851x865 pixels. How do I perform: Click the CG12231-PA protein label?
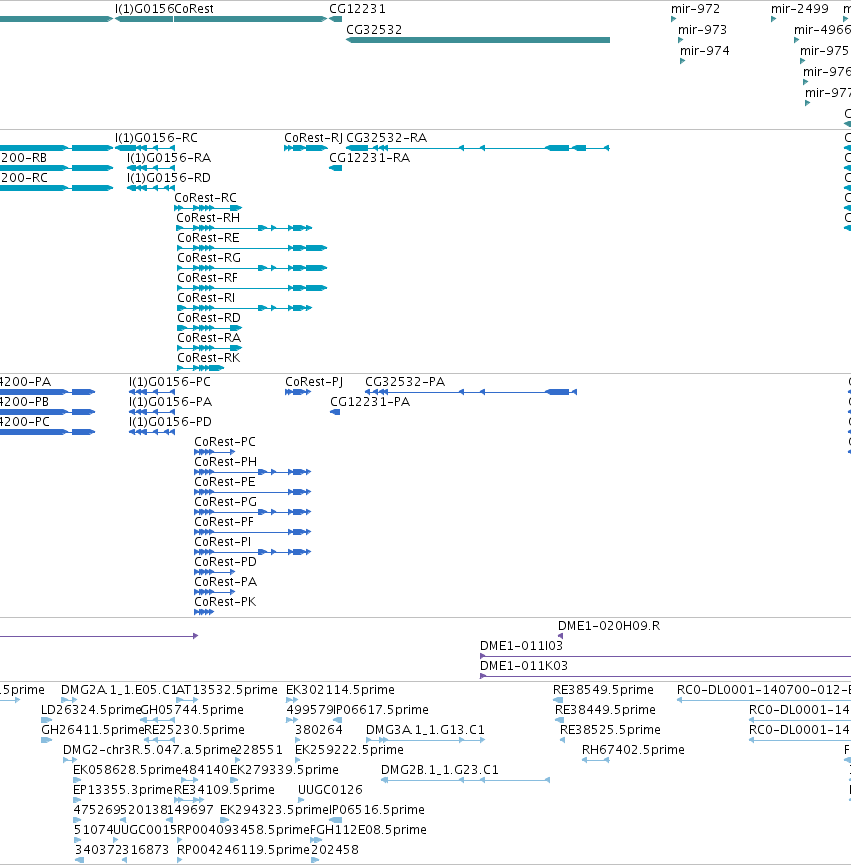pos(370,402)
